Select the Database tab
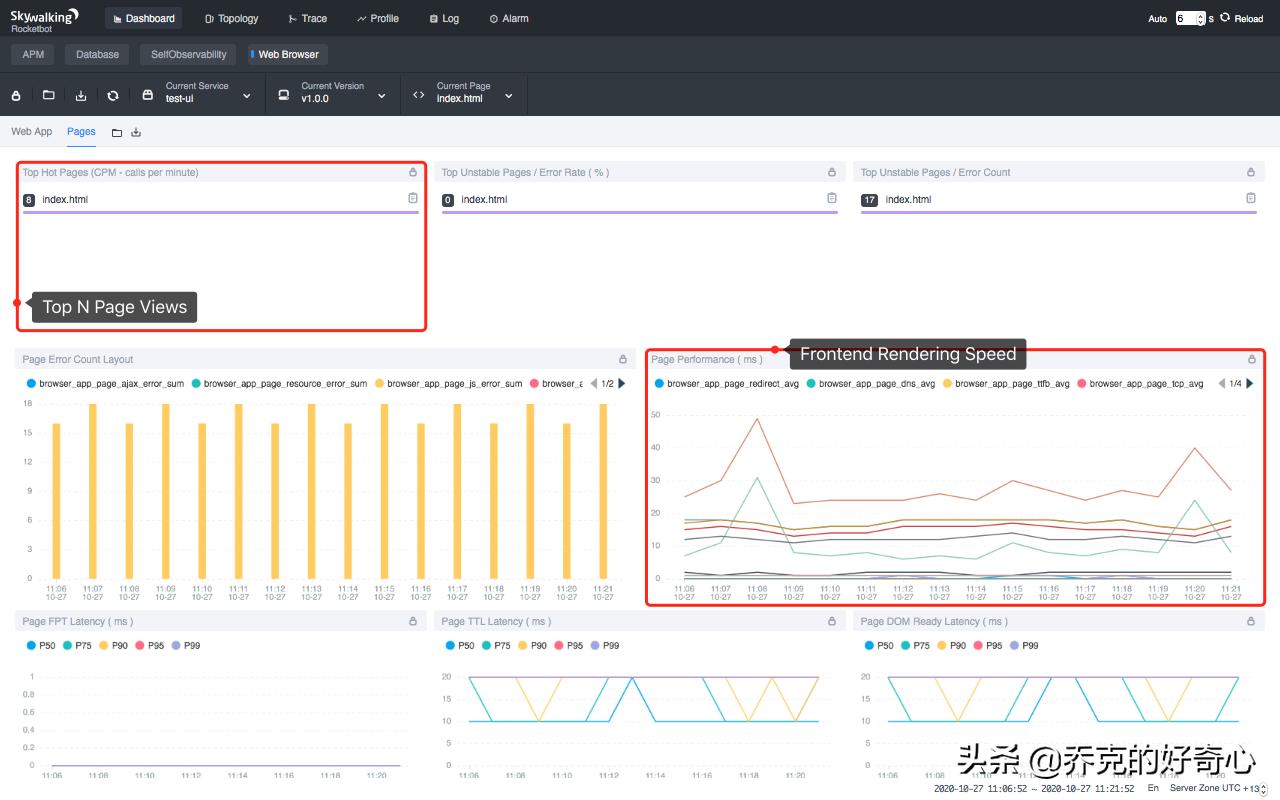This screenshot has height=800, width=1280. (x=96, y=54)
